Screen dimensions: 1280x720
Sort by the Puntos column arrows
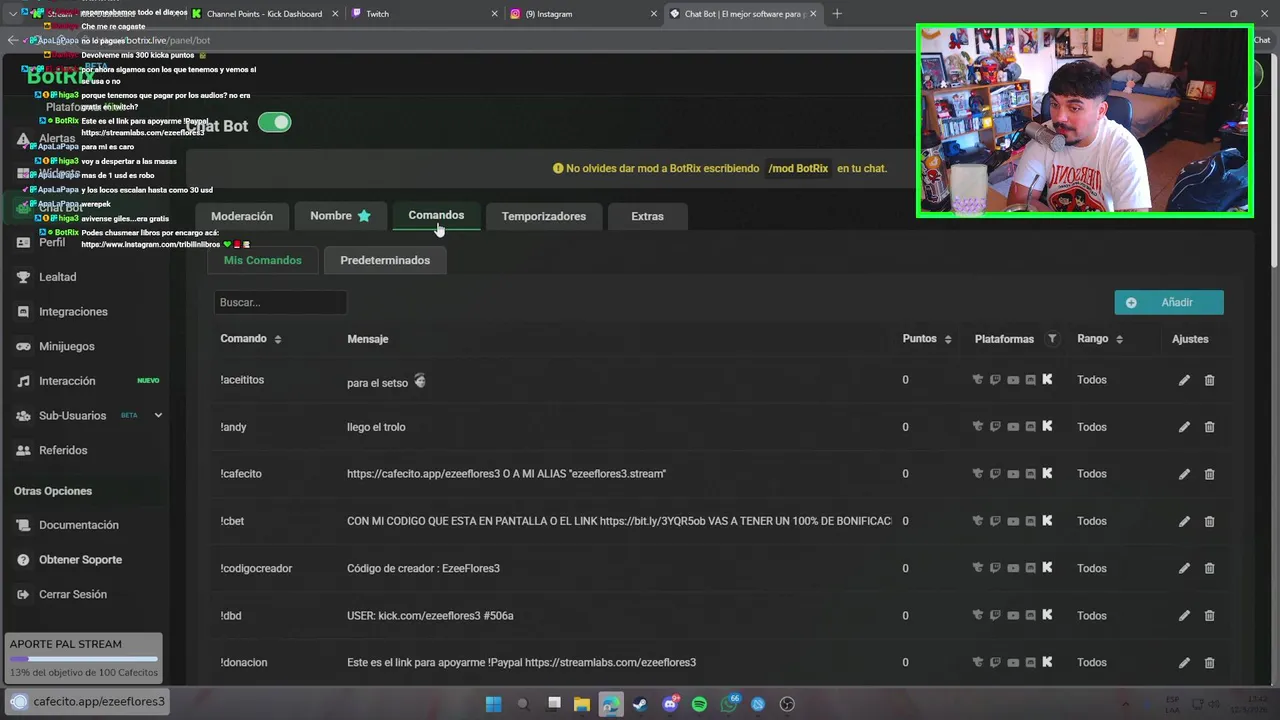(948, 339)
